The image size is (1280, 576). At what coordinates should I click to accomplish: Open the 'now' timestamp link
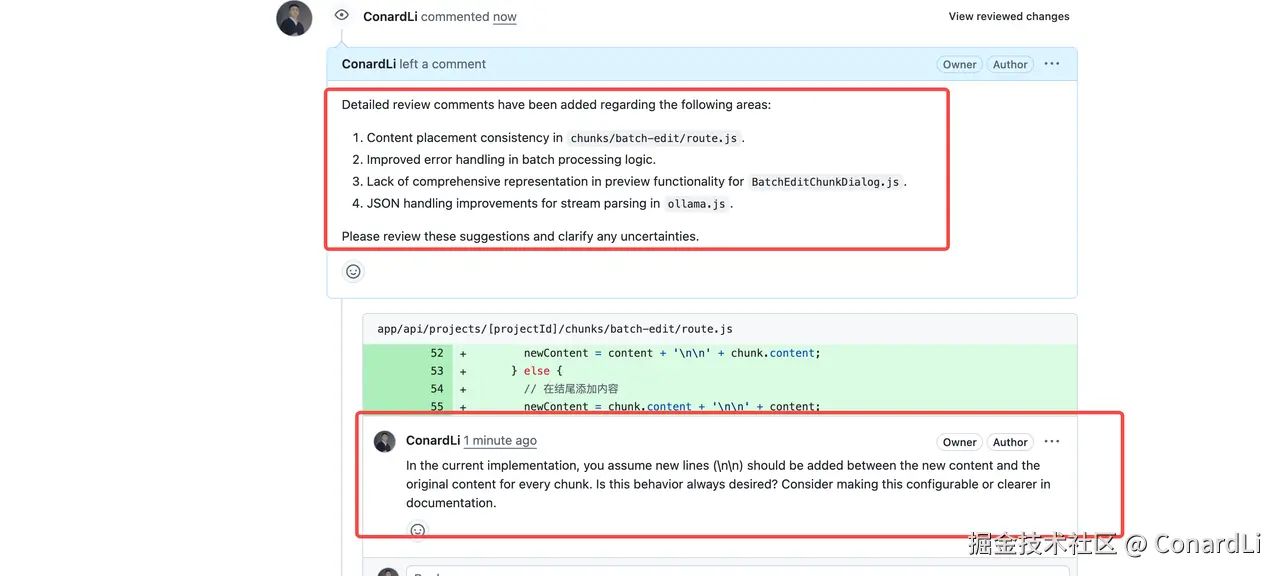(x=505, y=17)
